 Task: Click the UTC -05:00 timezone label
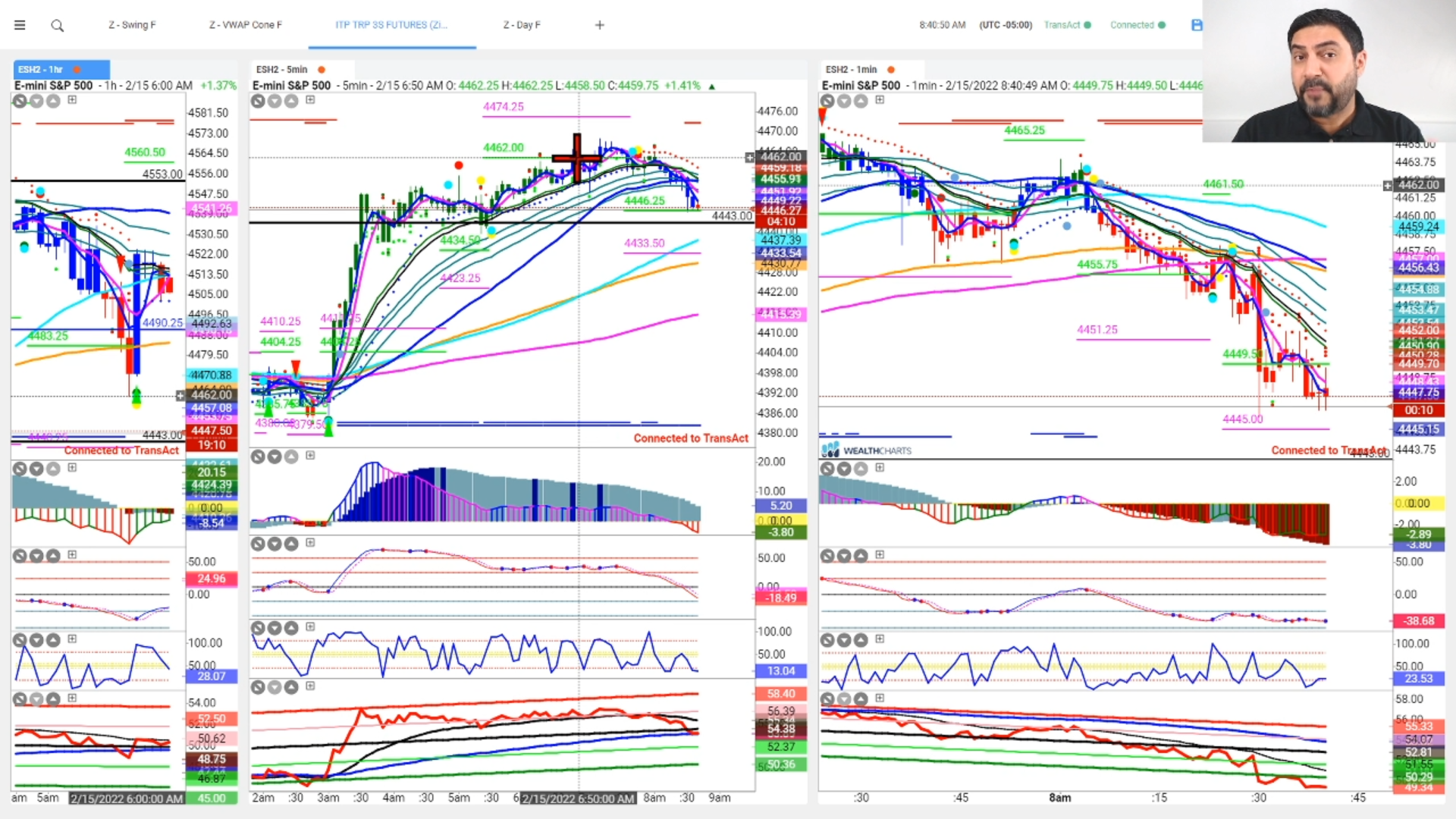coord(1006,25)
